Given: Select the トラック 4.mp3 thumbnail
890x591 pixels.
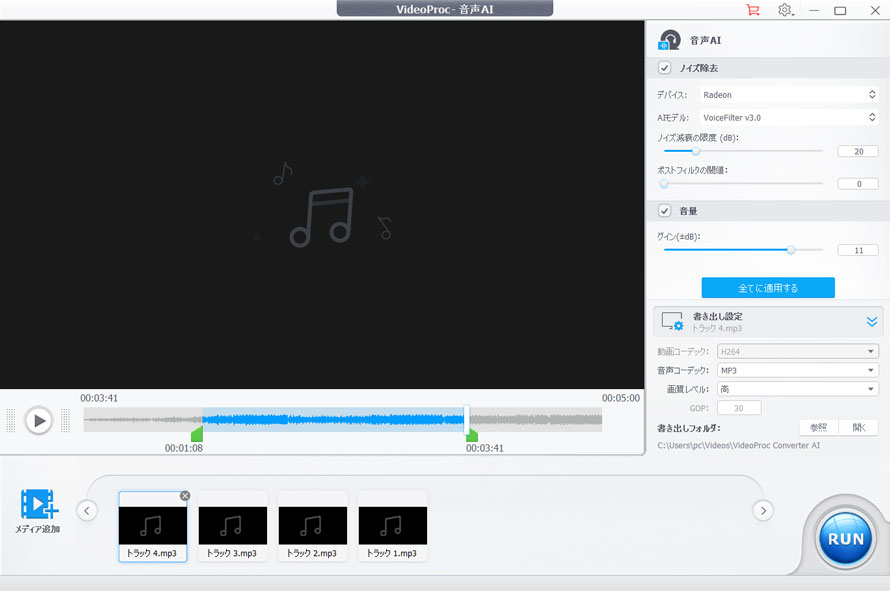Looking at the screenshot, I should point(153,526).
